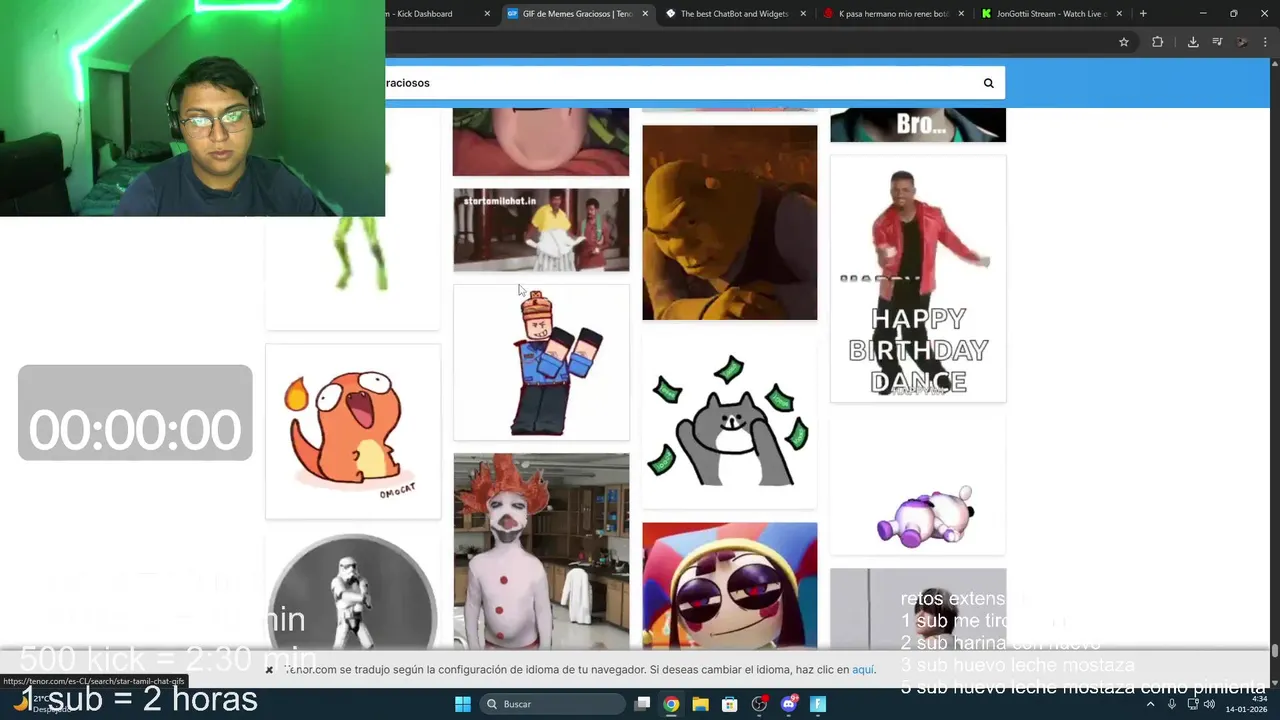The height and width of the screenshot is (720, 1280).
Task: Open the Happy Birthday Dance GIF
Action: point(918,279)
